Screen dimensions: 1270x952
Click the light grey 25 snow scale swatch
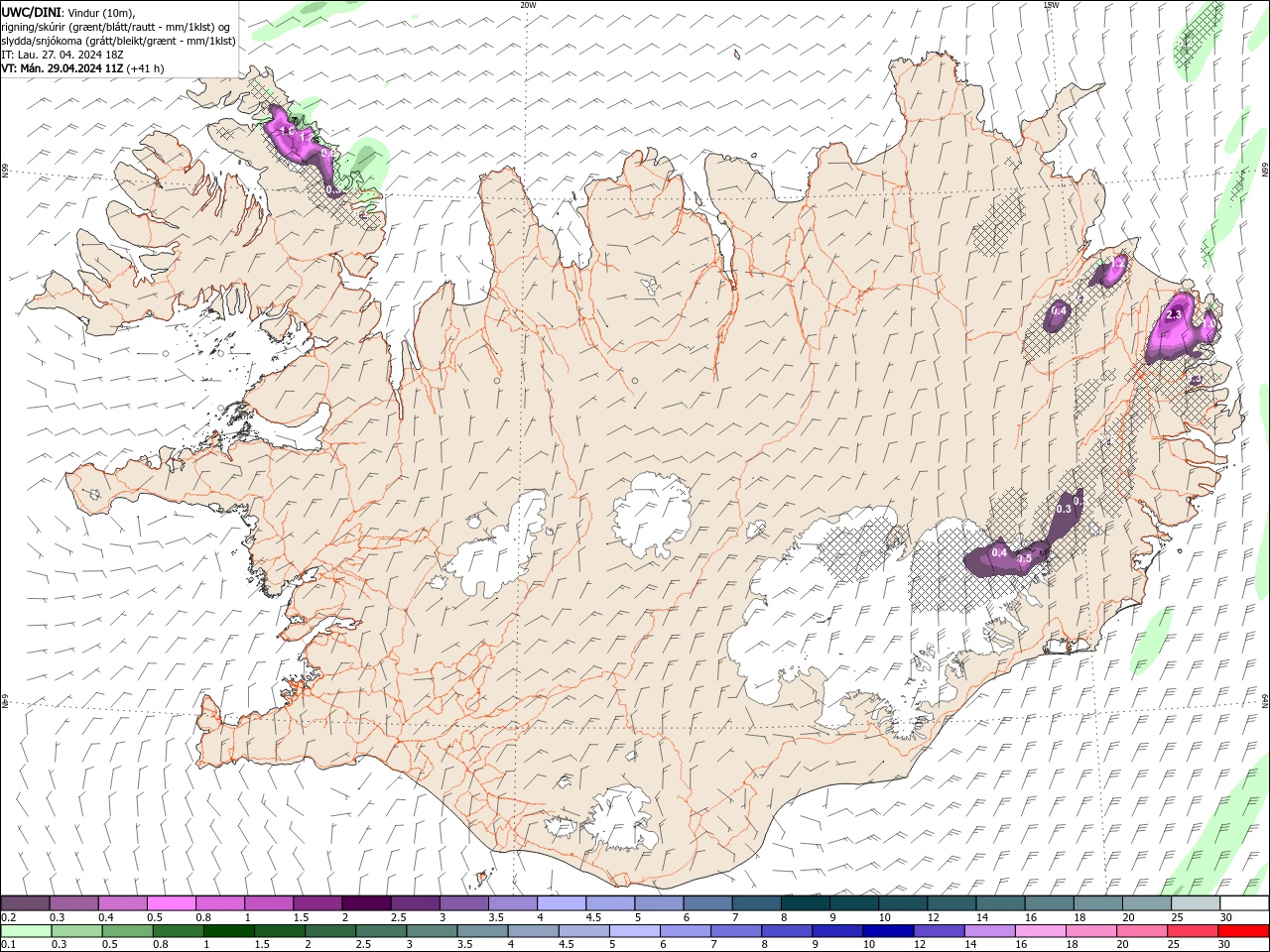(1195, 903)
